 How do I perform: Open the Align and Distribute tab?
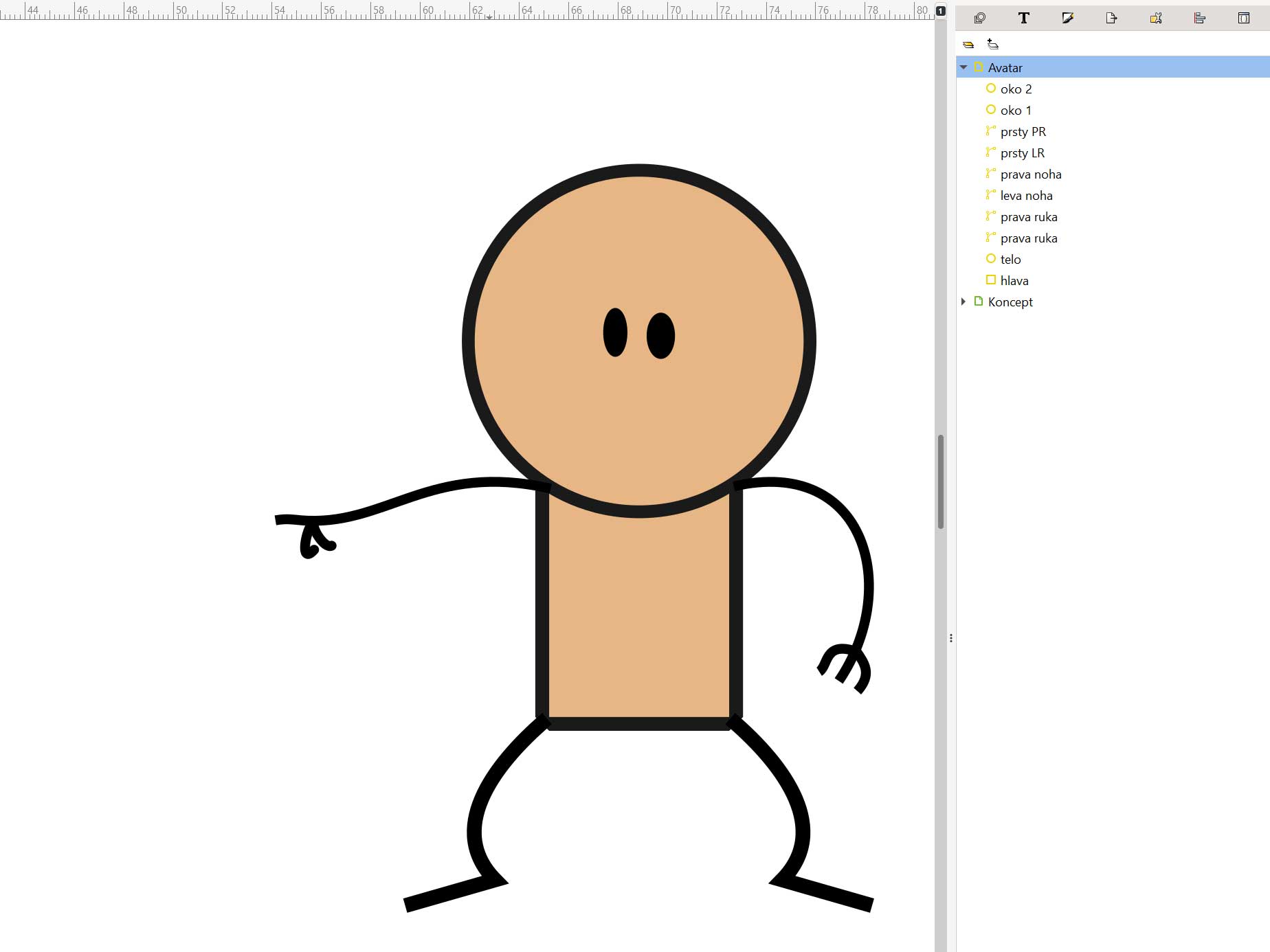[1199, 19]
